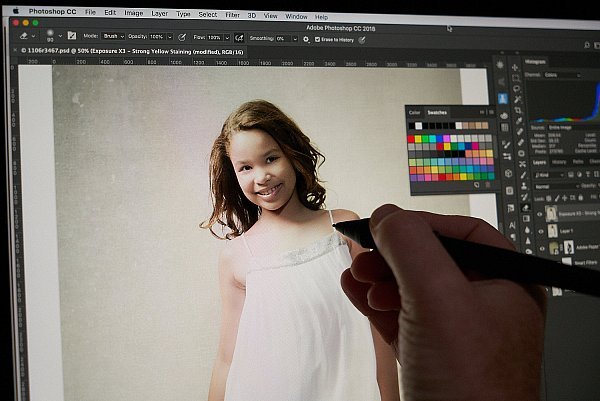
Task: Click the Flow 100% value field
Action: pyautogui.click(x=214, y=37)
